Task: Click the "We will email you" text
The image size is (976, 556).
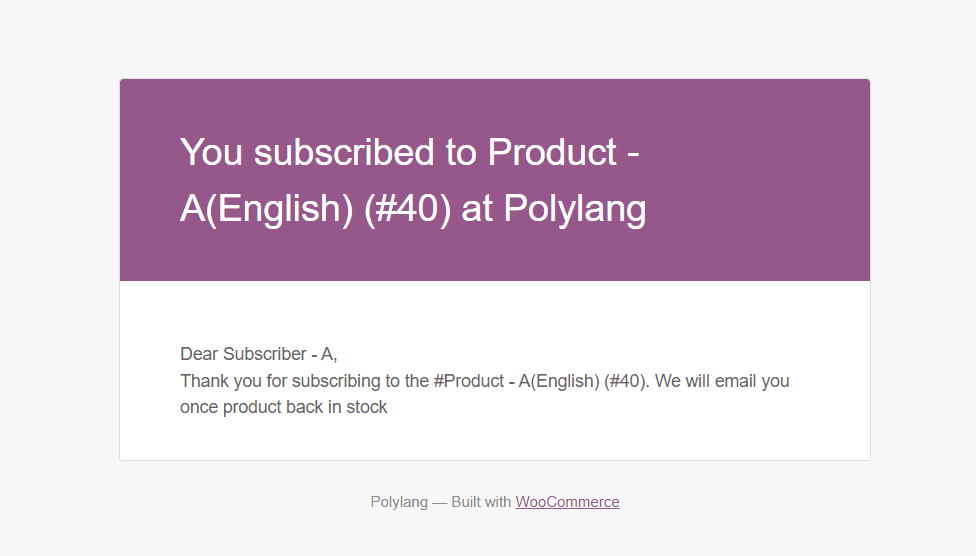Action: [722, 381]
